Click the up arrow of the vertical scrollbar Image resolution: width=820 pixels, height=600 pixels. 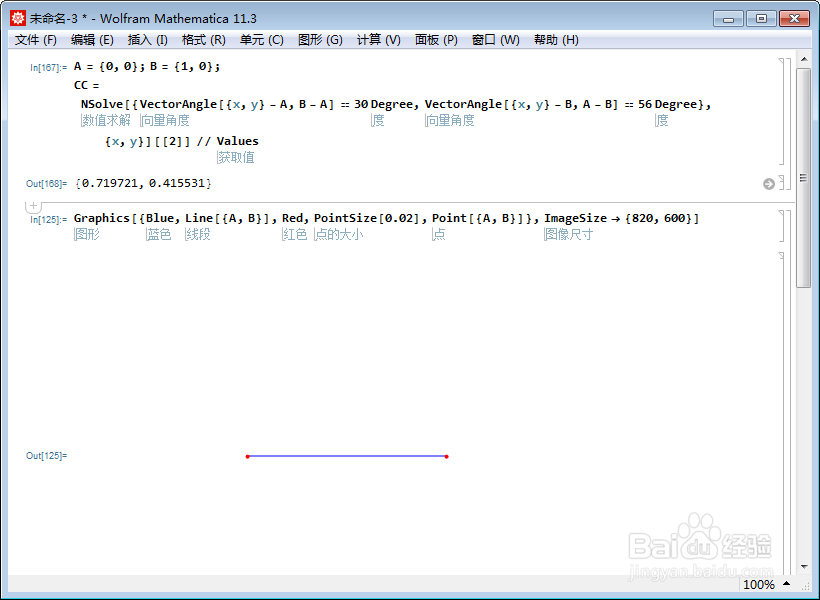click(805, 57)
